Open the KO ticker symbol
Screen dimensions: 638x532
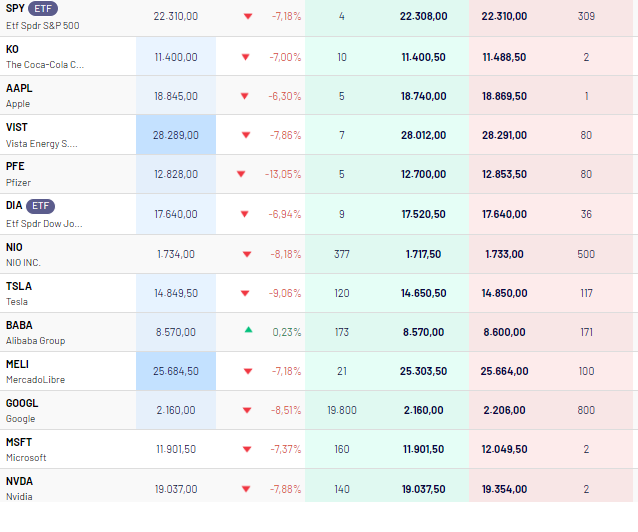click(12, 49)
